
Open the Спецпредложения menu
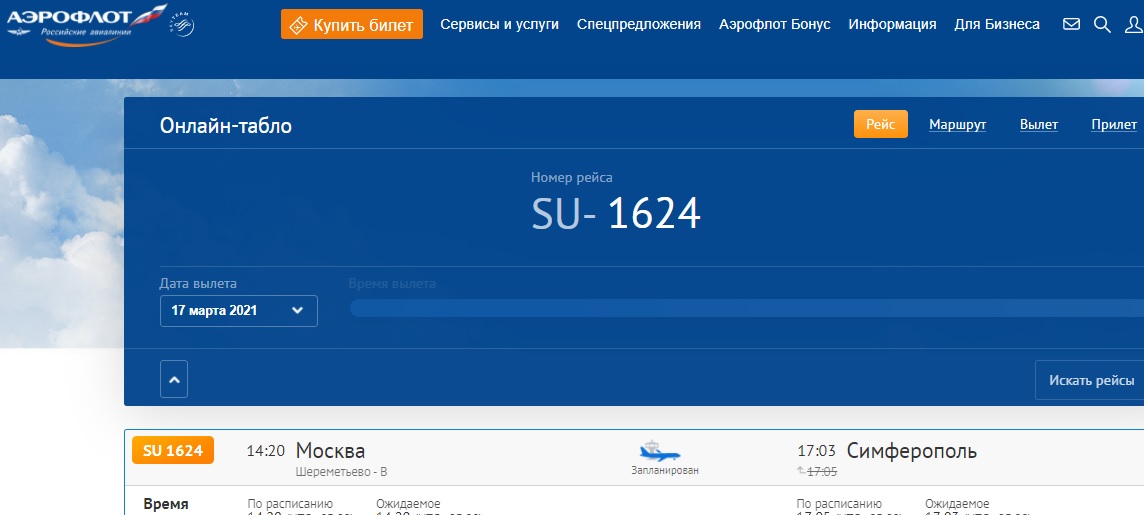pos(638,24)
